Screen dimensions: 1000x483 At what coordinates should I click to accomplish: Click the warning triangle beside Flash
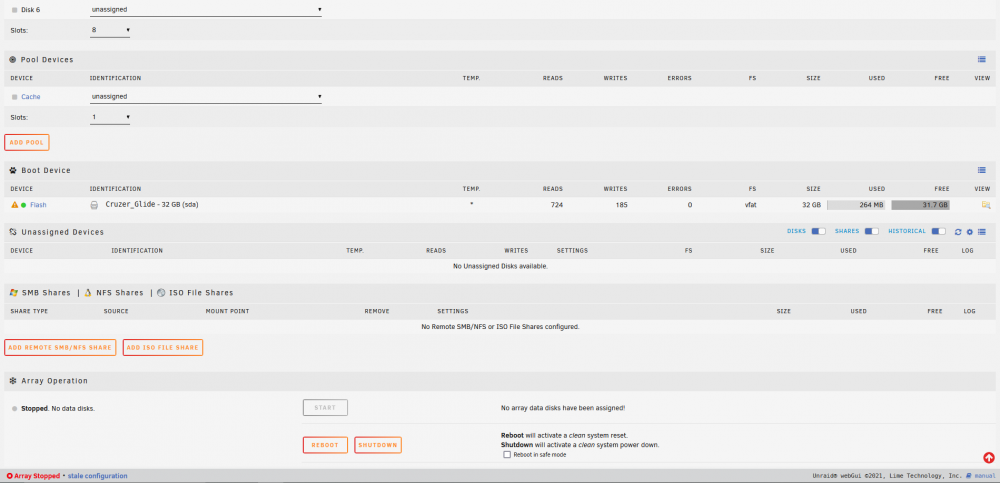coord(15,205)
